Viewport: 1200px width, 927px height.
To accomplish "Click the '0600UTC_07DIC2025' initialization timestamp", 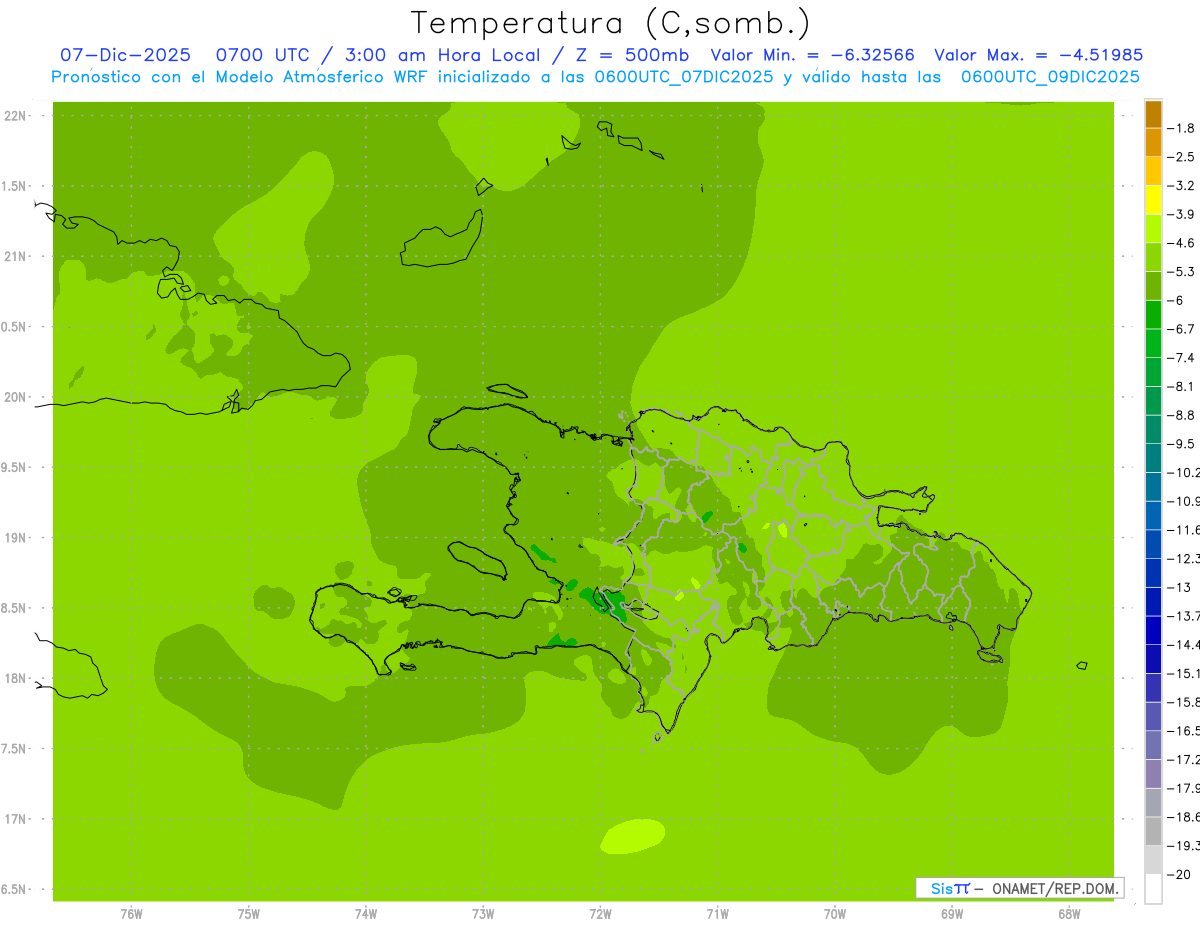I will pos(683,77).
